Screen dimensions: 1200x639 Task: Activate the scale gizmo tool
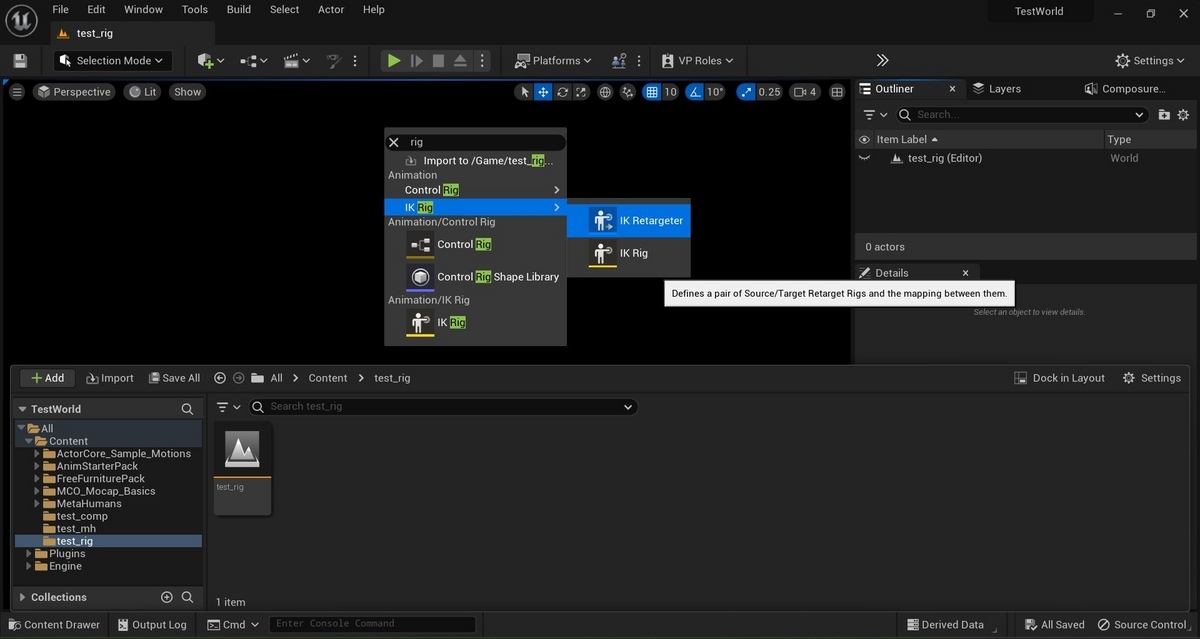[x=582, y=92]
